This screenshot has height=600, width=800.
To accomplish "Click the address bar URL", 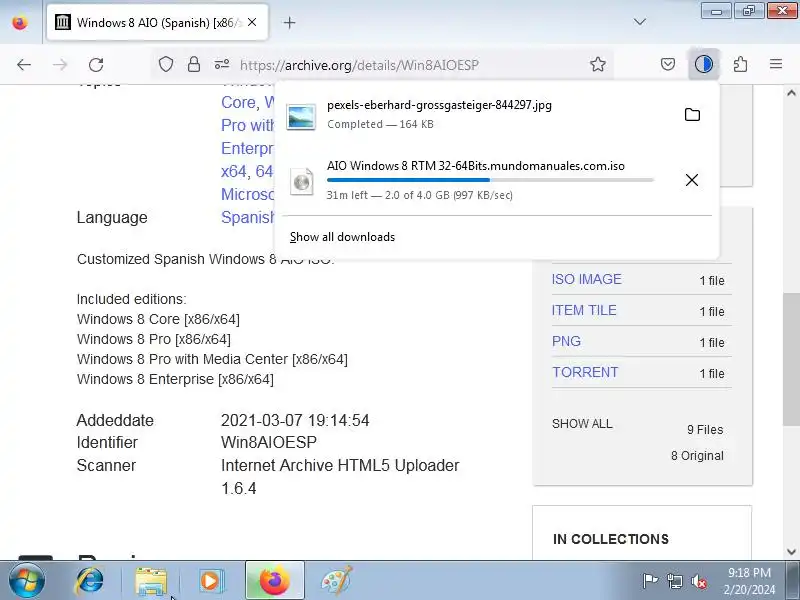I will click(359, 65).
